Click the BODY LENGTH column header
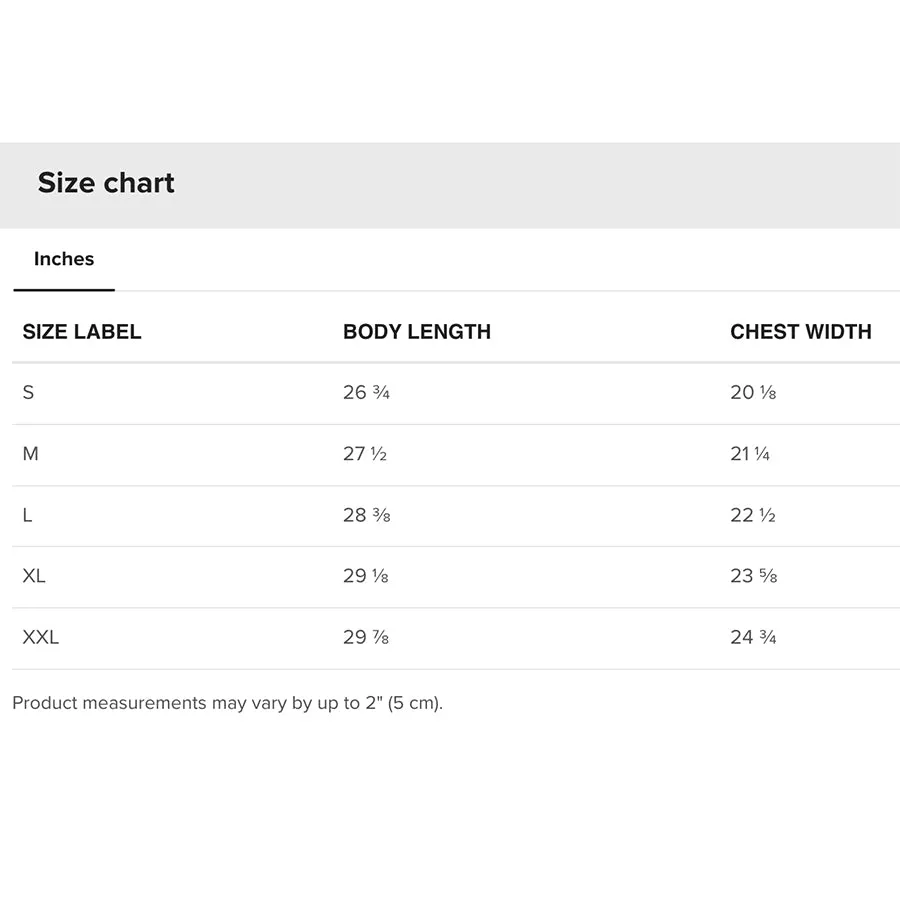Image resolution: width=900 pixels, height=900 pixels. (417, 332)
